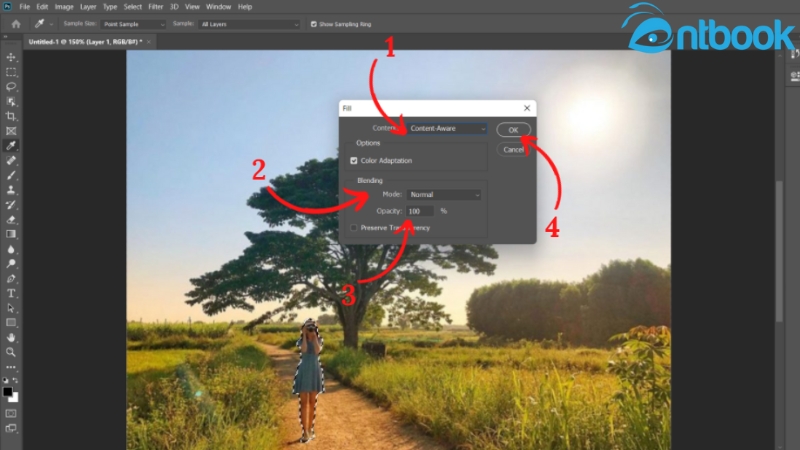Select the Hand tool
Viewport: 800px width, 450px height.
11,337
